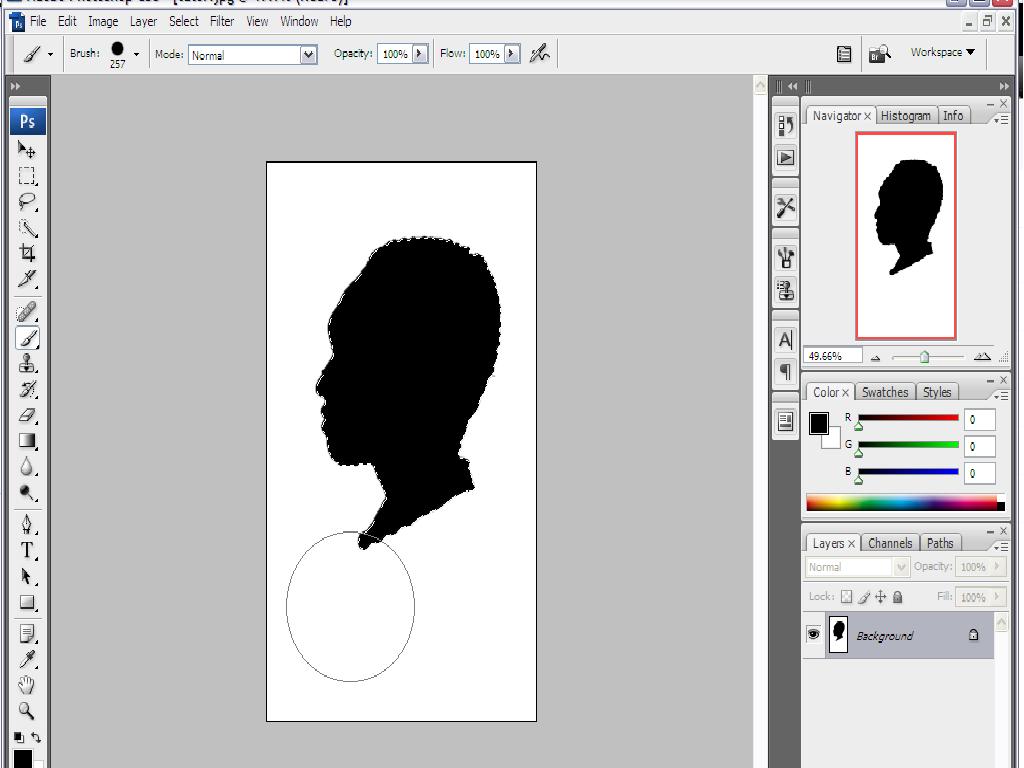1024x768 pixels.
Task: Select the Rectangular Marquee tool
Action: click(27, 176)
